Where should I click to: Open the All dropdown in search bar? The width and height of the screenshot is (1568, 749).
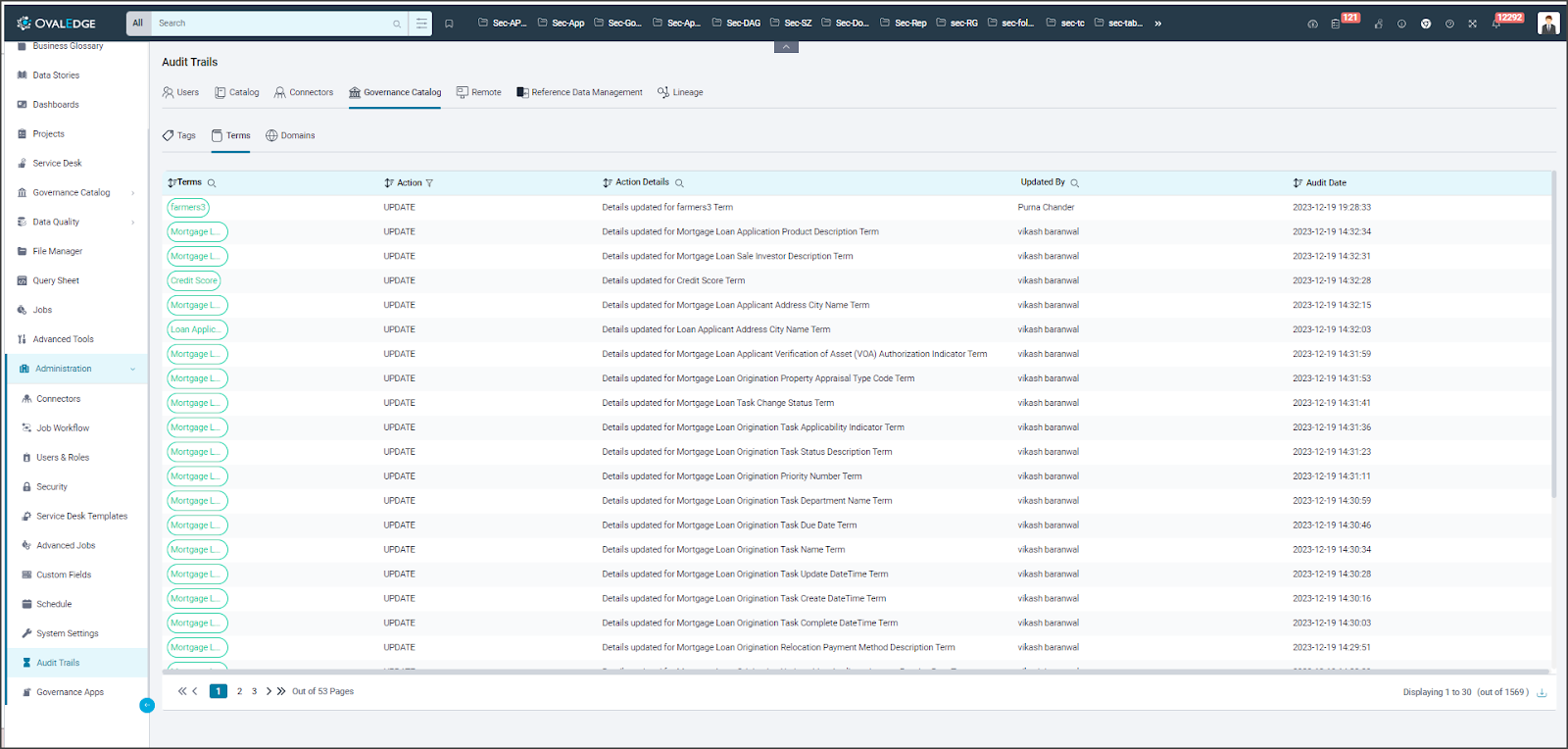point(138,24)
